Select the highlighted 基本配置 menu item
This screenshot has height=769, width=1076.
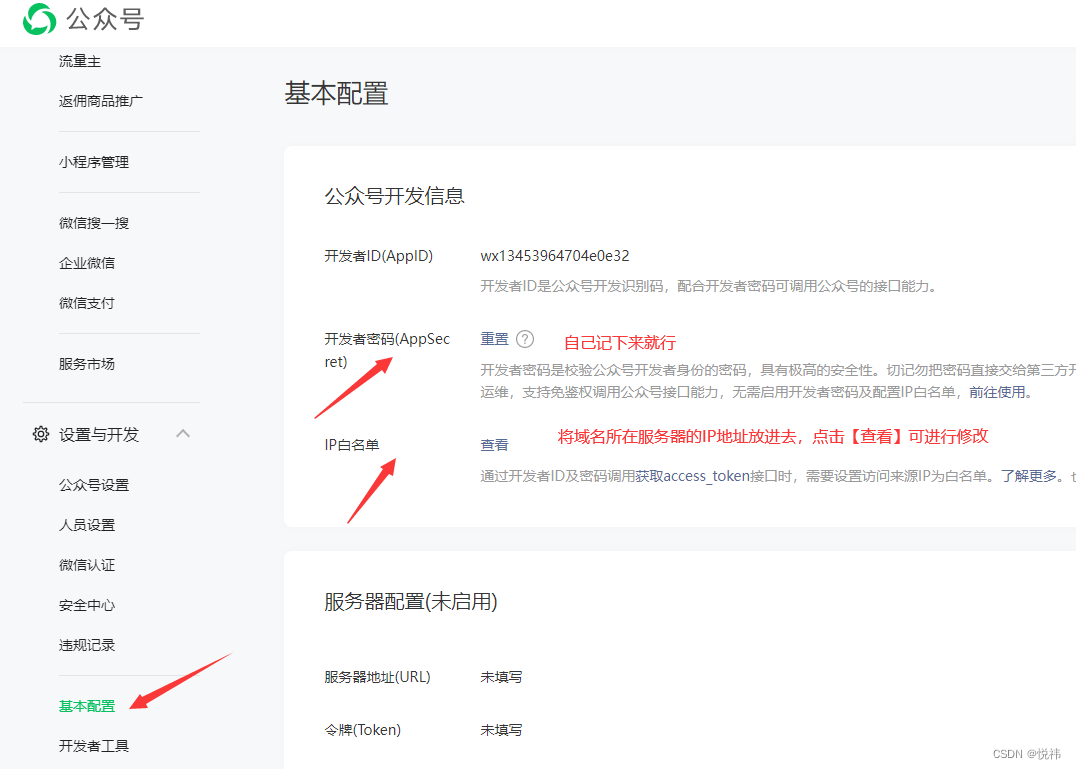(x=87, y=706)
